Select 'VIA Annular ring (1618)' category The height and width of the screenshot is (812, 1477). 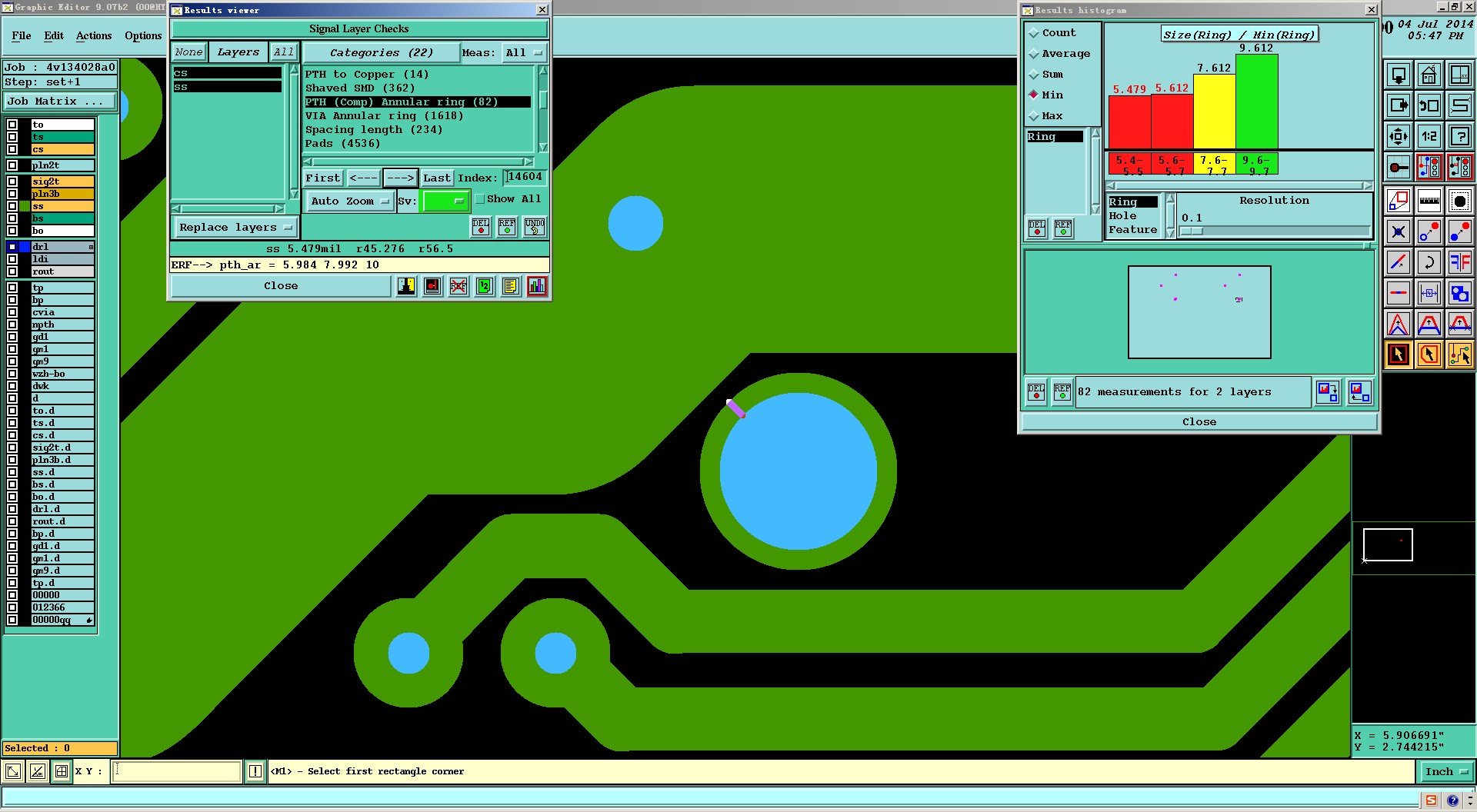point(384,116)
